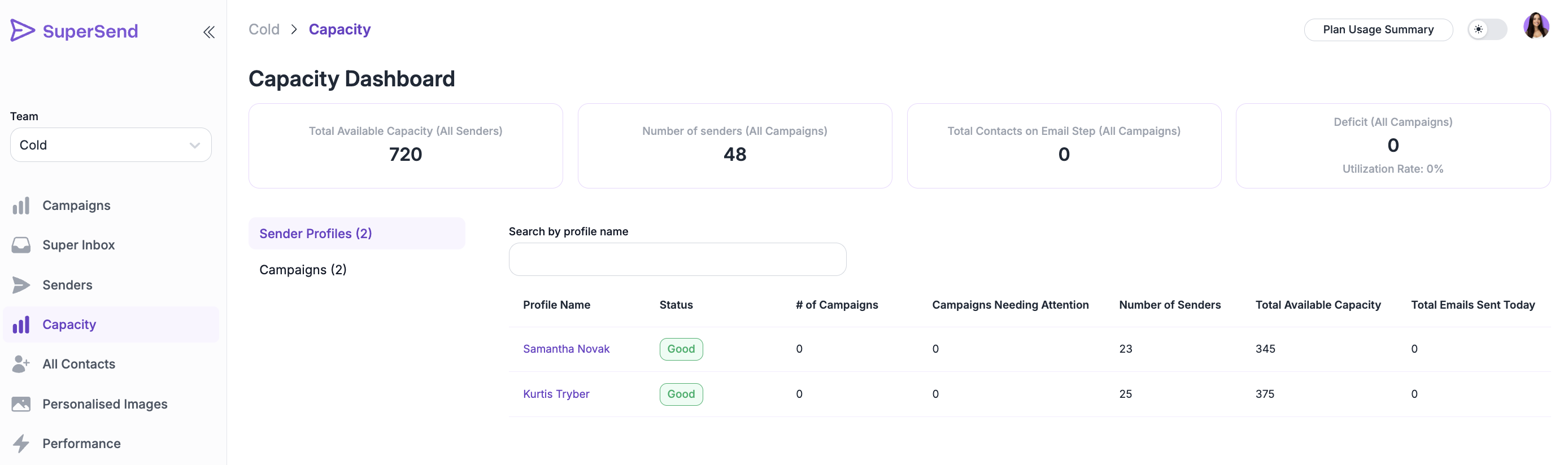Open the Samantha Novak profile link

click(x=566, y=349)
